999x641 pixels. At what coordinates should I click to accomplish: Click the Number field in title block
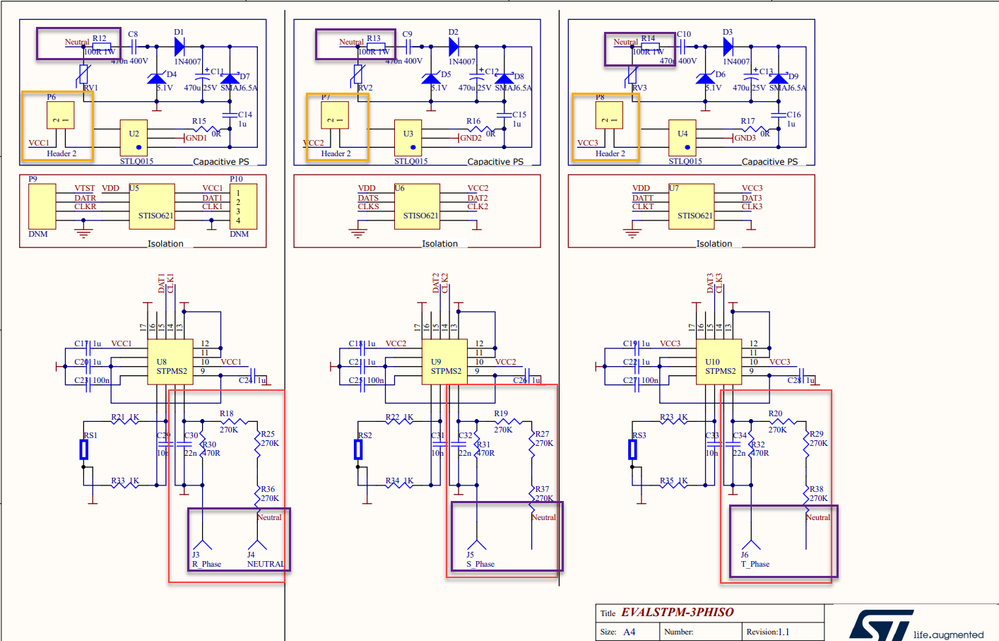[x=701, y=632]
